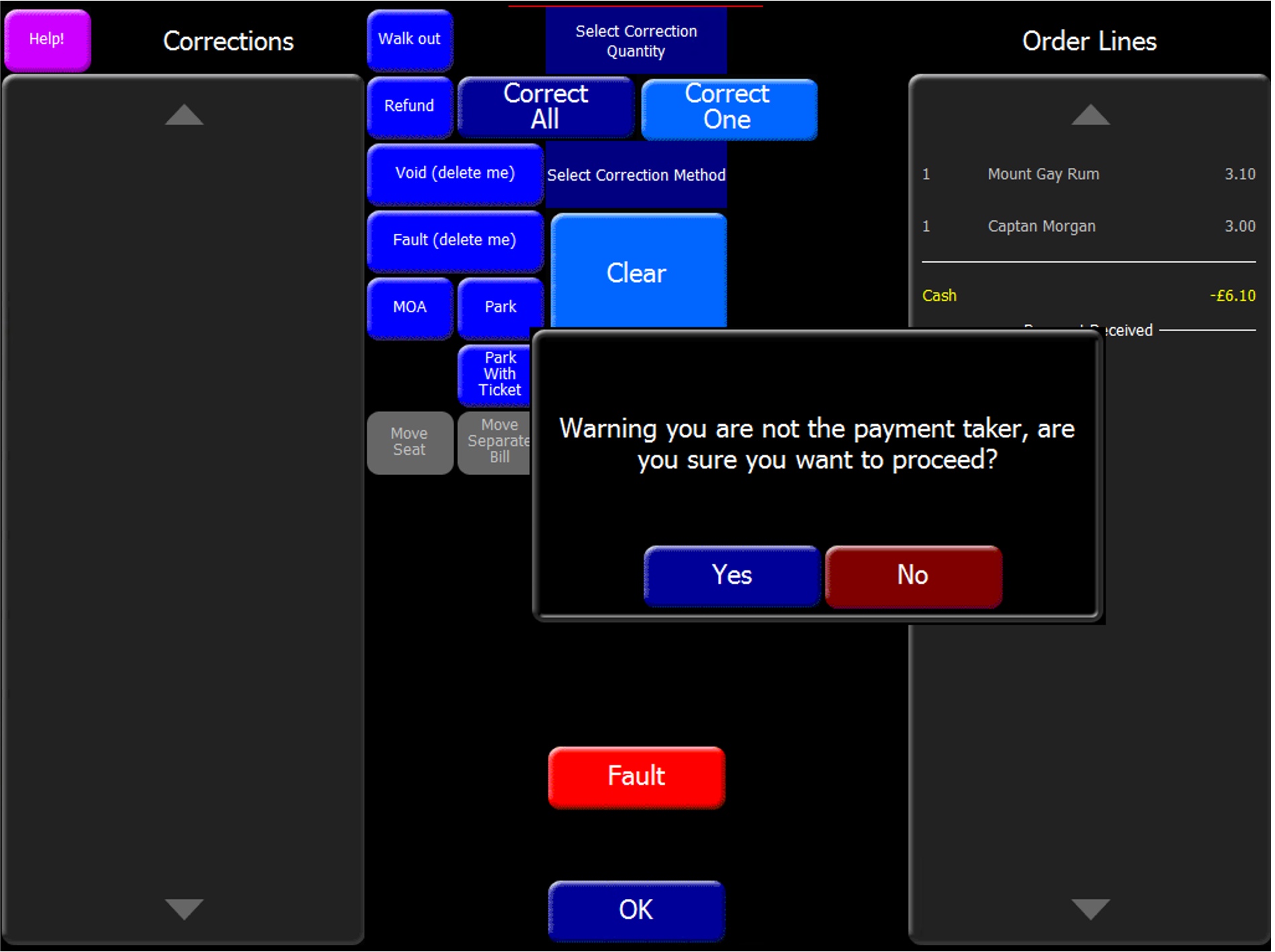This screenshot has height=952, width=1275.
Task: Click the Park button
Action: [x=500, y=308]
